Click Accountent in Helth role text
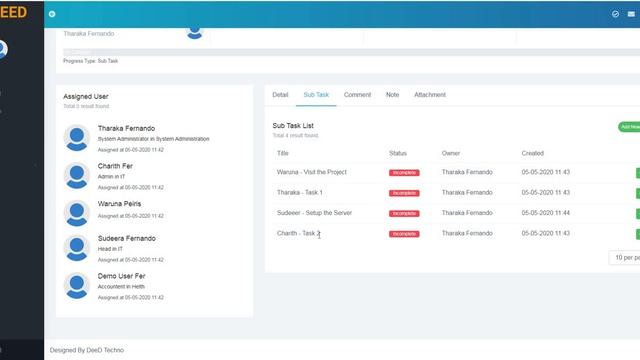The width and height of the screenshot is (640, 360). point(121,287)
